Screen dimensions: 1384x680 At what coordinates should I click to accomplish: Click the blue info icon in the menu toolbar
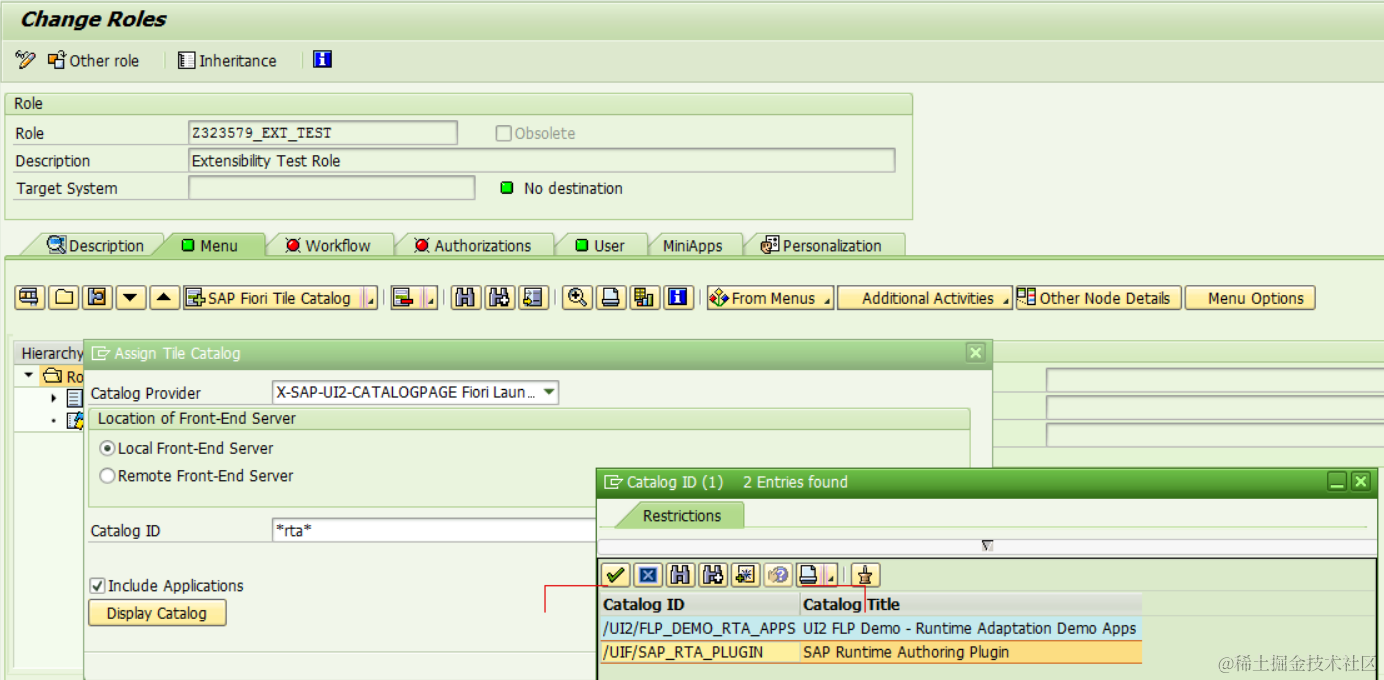tap(679, 298)
